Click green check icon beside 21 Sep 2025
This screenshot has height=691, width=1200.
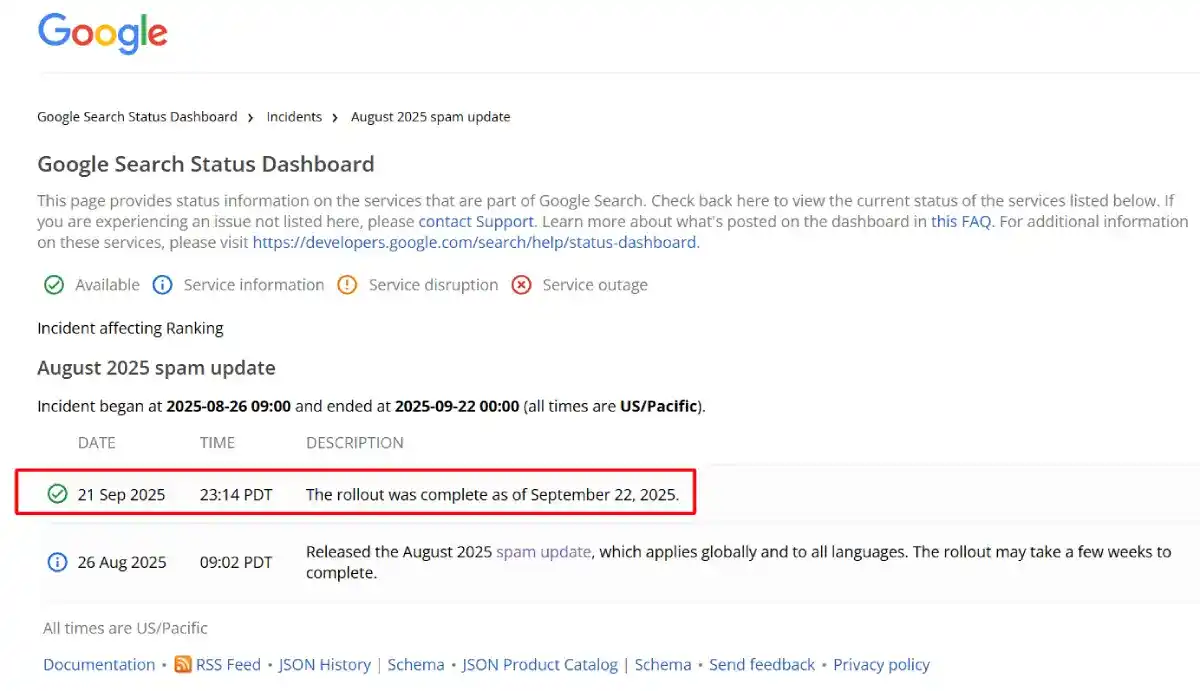pyautogui.click(x=57, y=494)
